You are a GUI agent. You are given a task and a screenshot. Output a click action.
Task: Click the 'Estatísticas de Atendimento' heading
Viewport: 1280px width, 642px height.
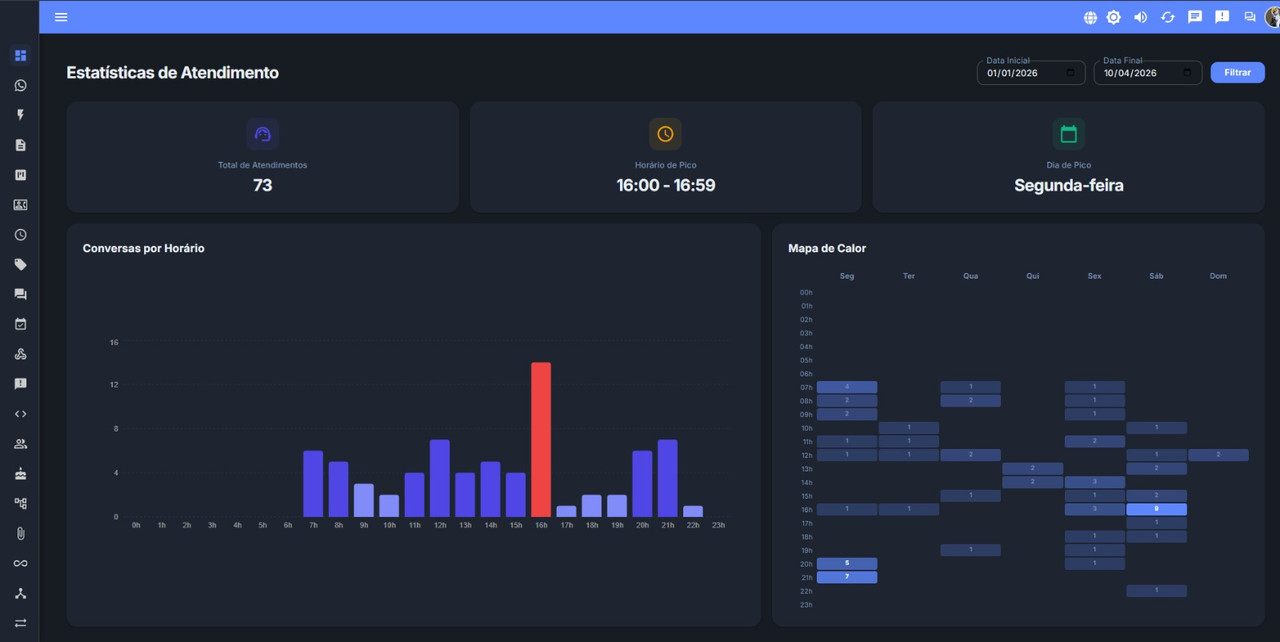(x=173, y=73)
